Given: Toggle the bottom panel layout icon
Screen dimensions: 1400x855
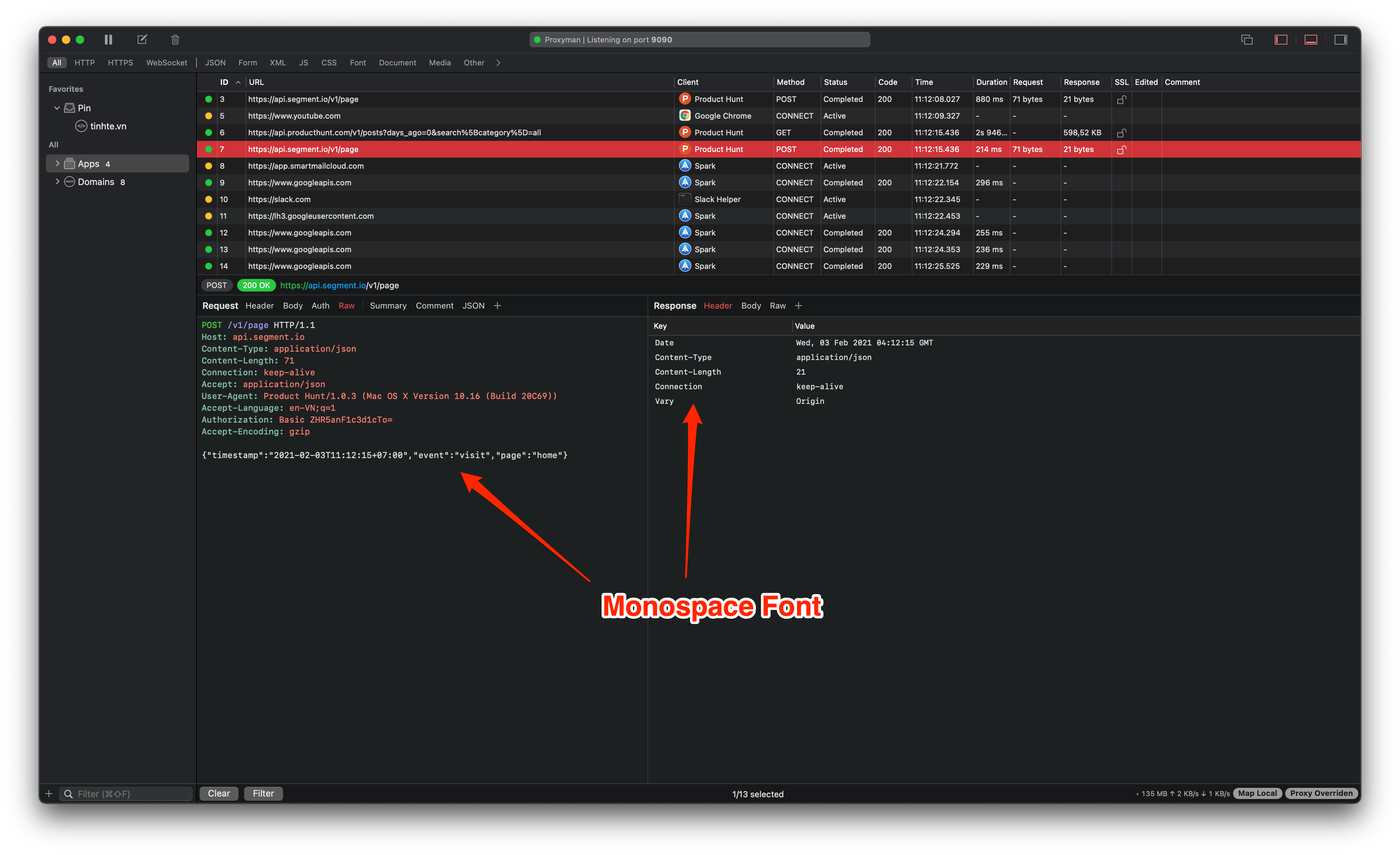Looking at the screenshot, I should pyautogui.click(x=1311, y=39).
